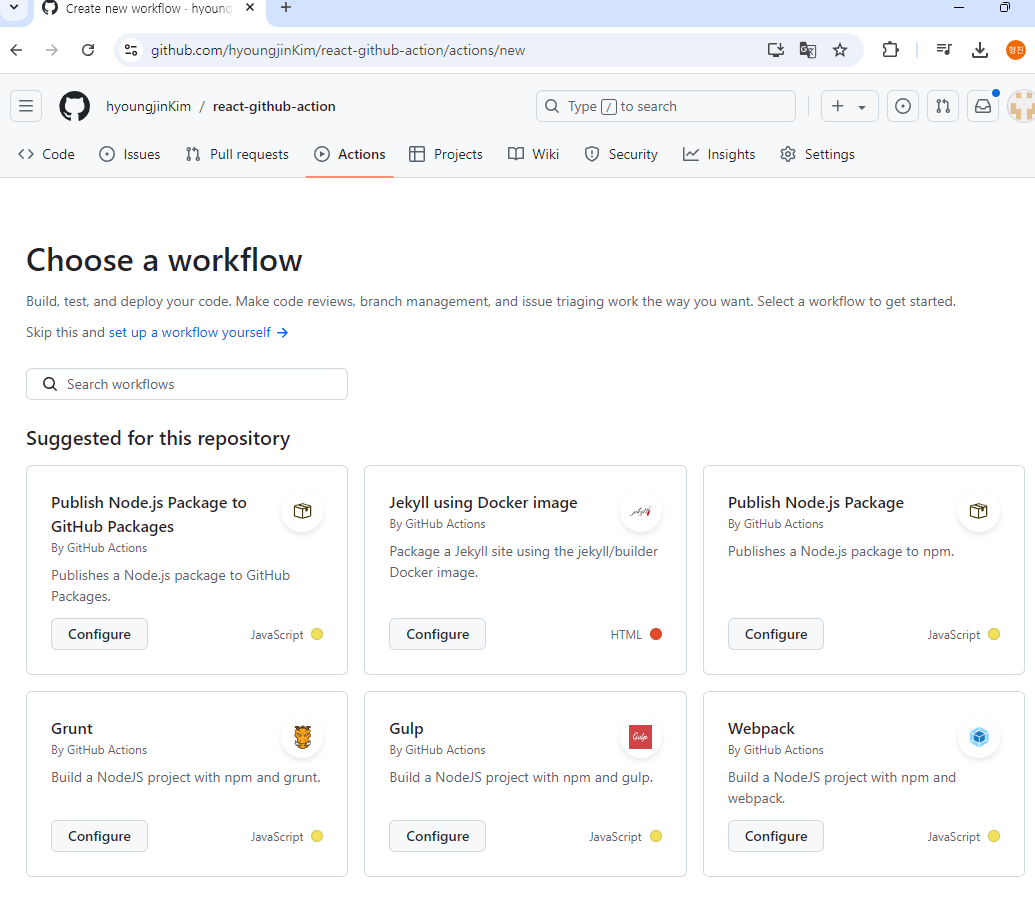The width and height of the screenshot is (1035, 901).
Task: Click the Grunt card title
Action: tap(72, 729)
